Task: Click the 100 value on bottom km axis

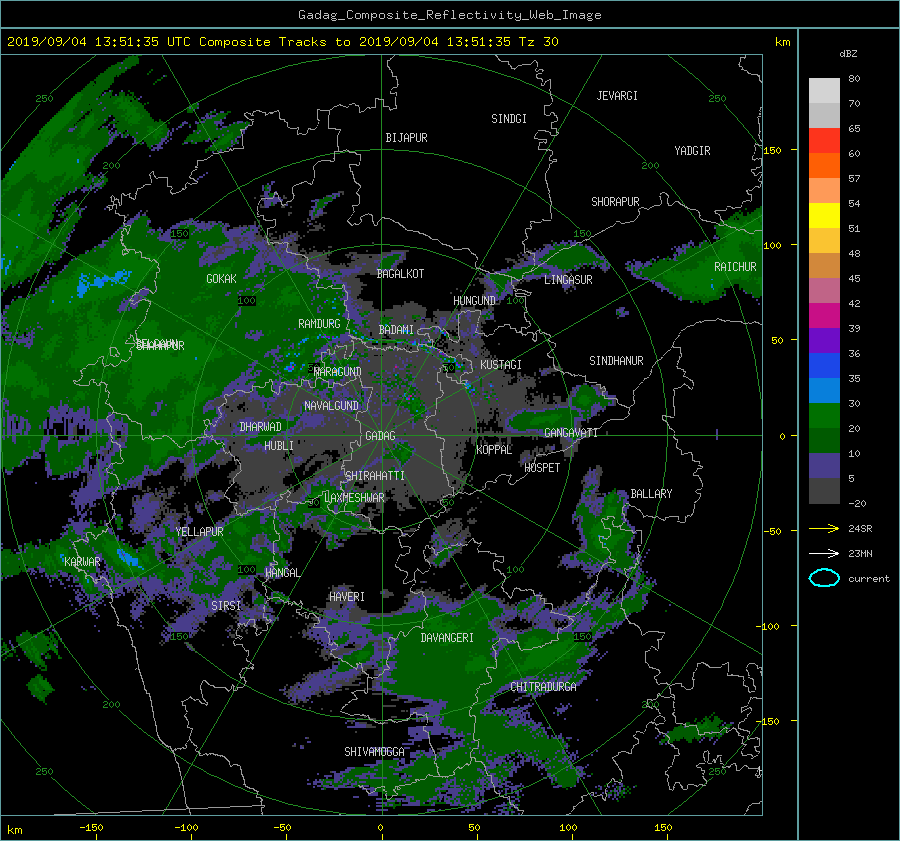Action: click(568, 827)
